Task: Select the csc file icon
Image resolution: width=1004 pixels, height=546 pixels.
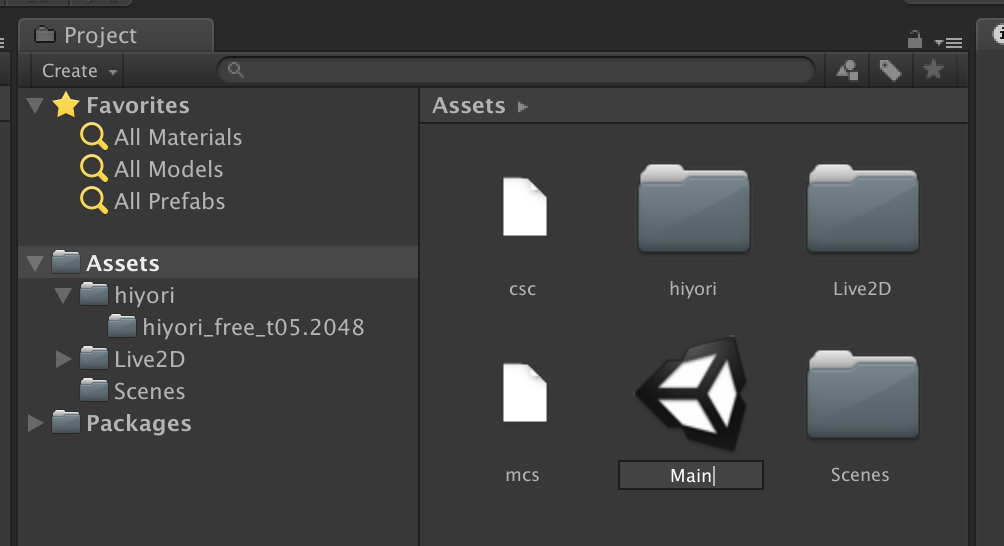Action: [523, 207]
